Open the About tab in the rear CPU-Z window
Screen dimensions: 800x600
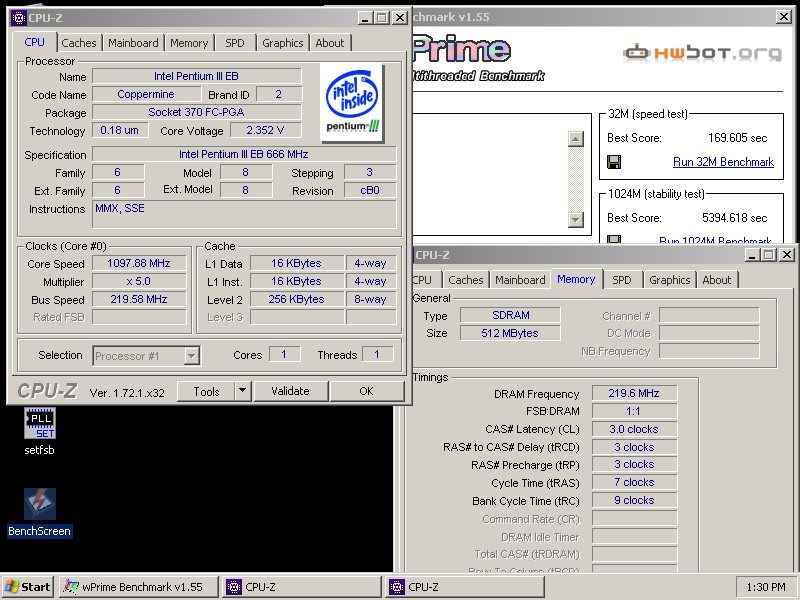[x=716, y=280]
